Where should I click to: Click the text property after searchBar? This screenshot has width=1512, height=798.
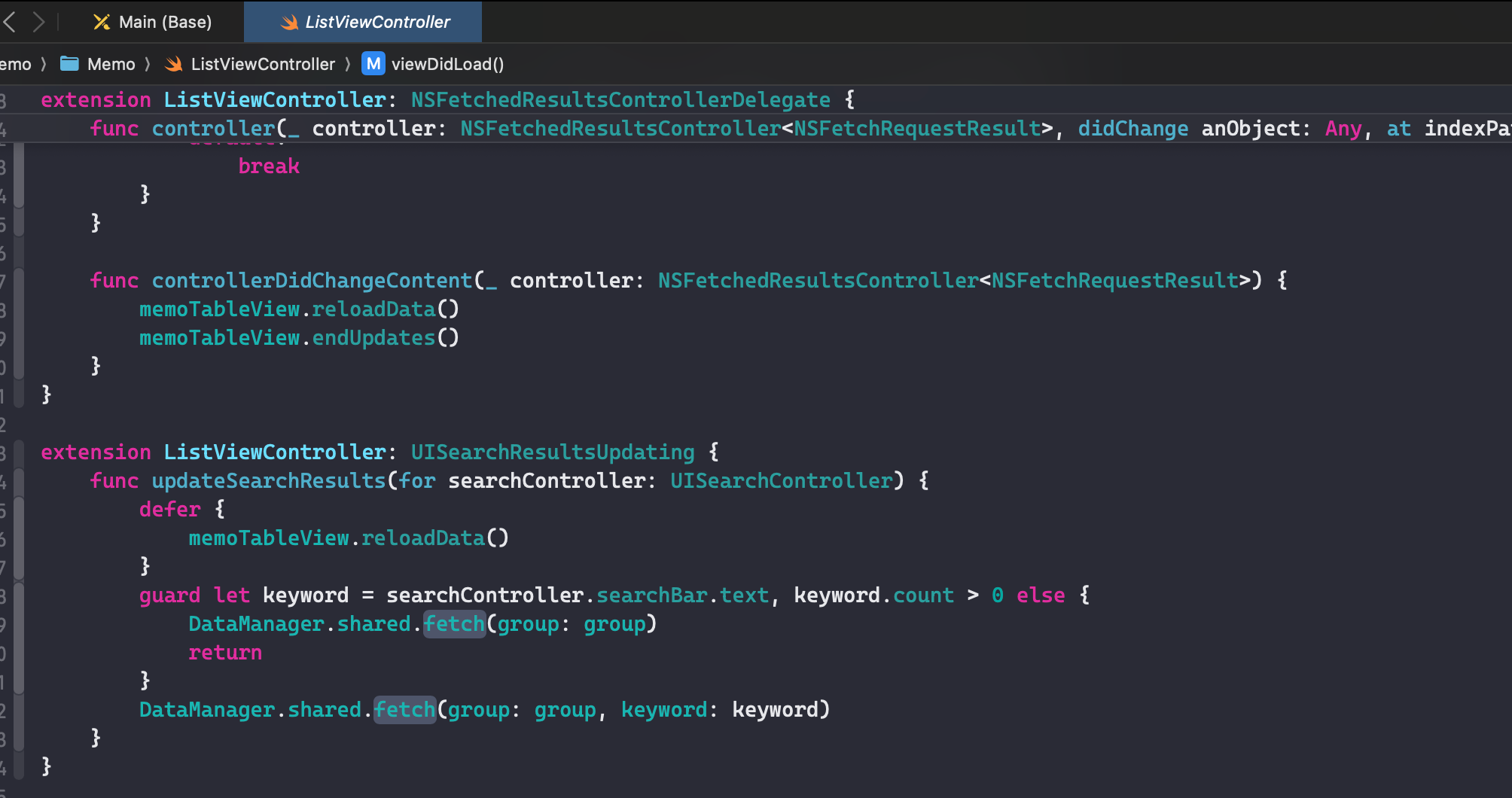pyautogui.click(x=744, y=595)
